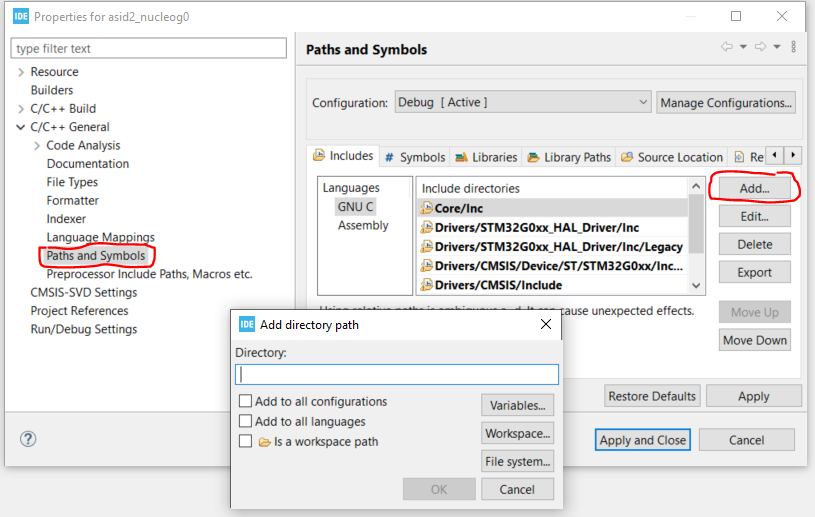The width and height of the screenshot is (815, 517).
Task: Select File Types in the tree
Action: [x=72, y=182]
